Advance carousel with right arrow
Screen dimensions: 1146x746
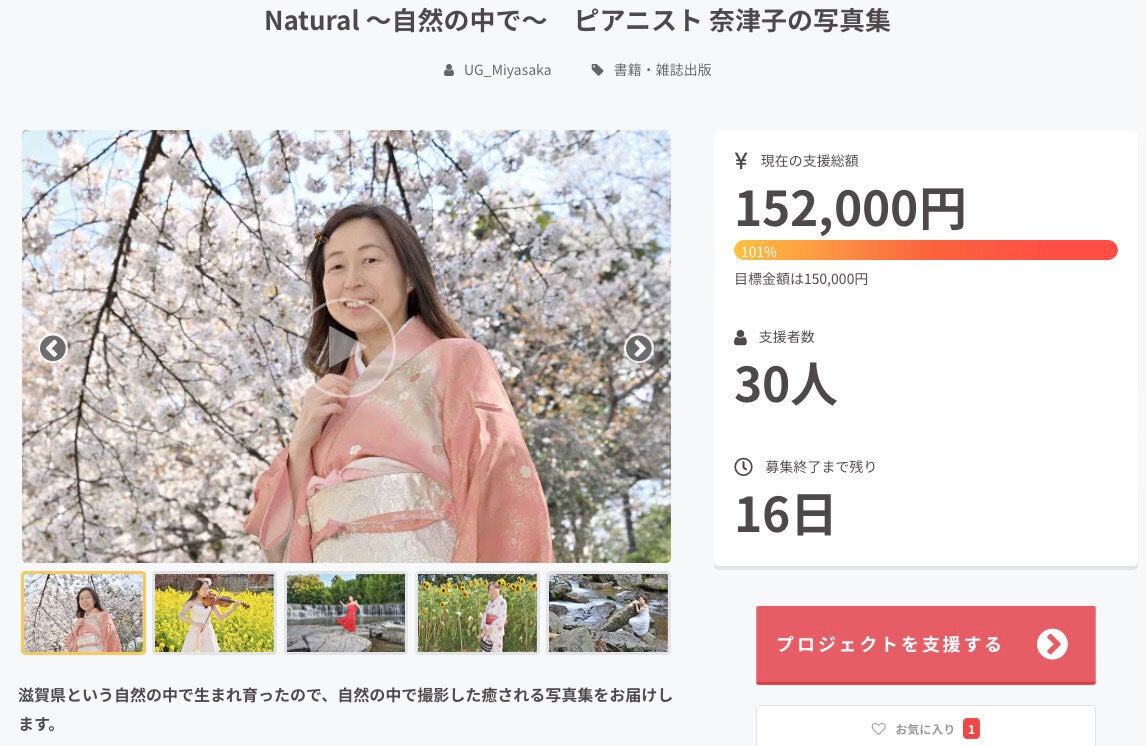(x=639, y=348)
